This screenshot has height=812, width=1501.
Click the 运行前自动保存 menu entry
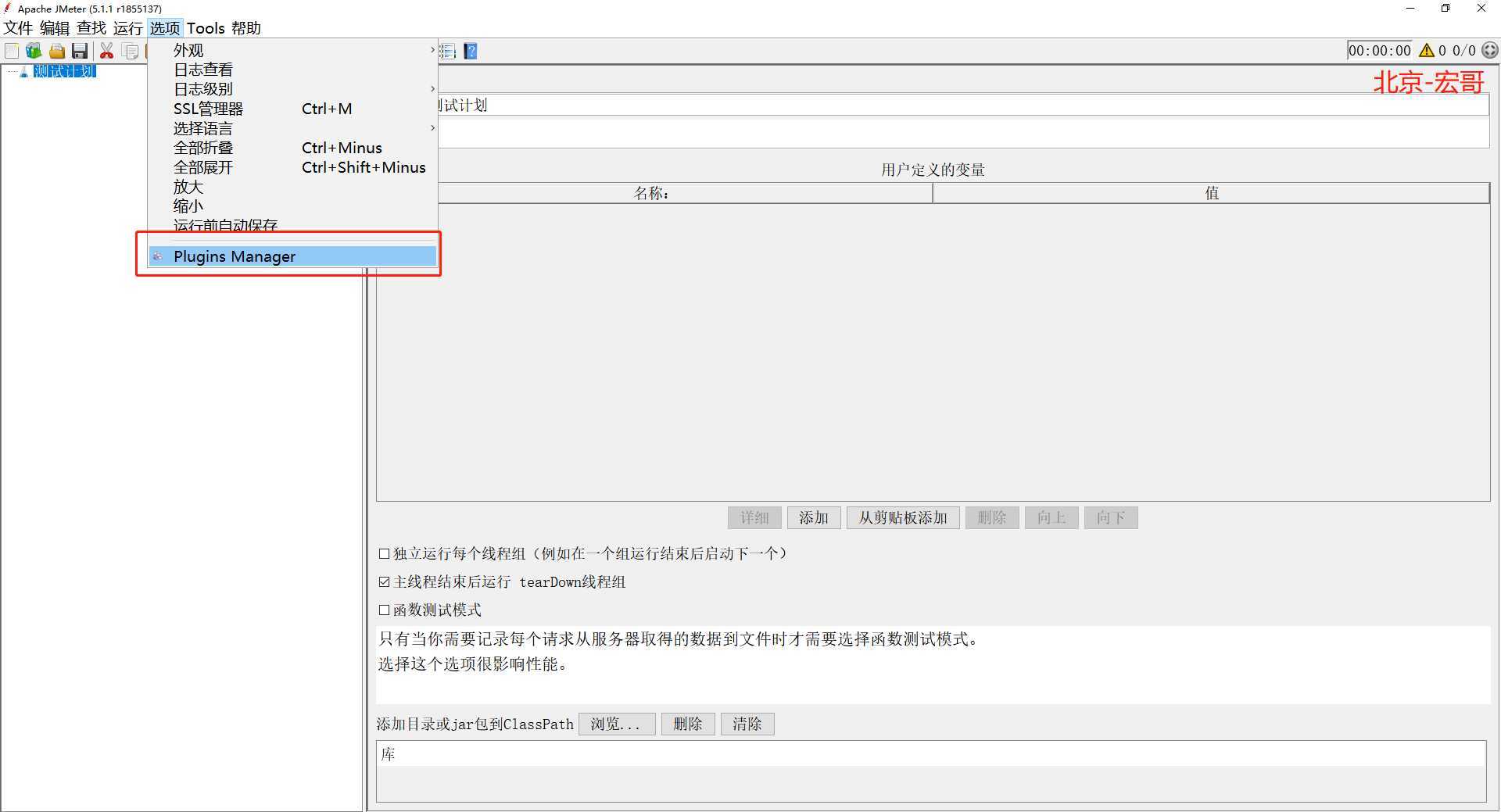click(x=292, y=225)
